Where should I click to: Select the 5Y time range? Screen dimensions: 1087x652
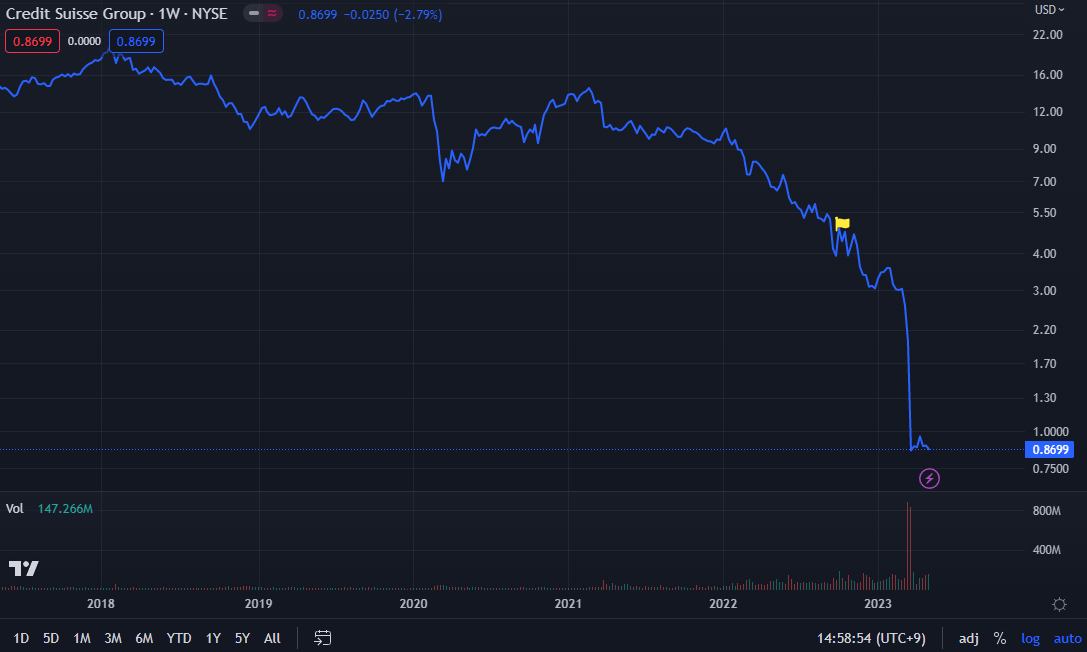(242, 638)
